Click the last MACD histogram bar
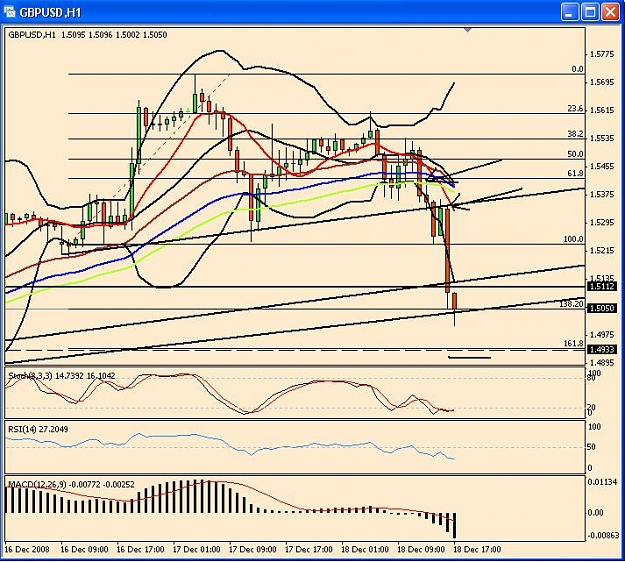 click(454, 525)
